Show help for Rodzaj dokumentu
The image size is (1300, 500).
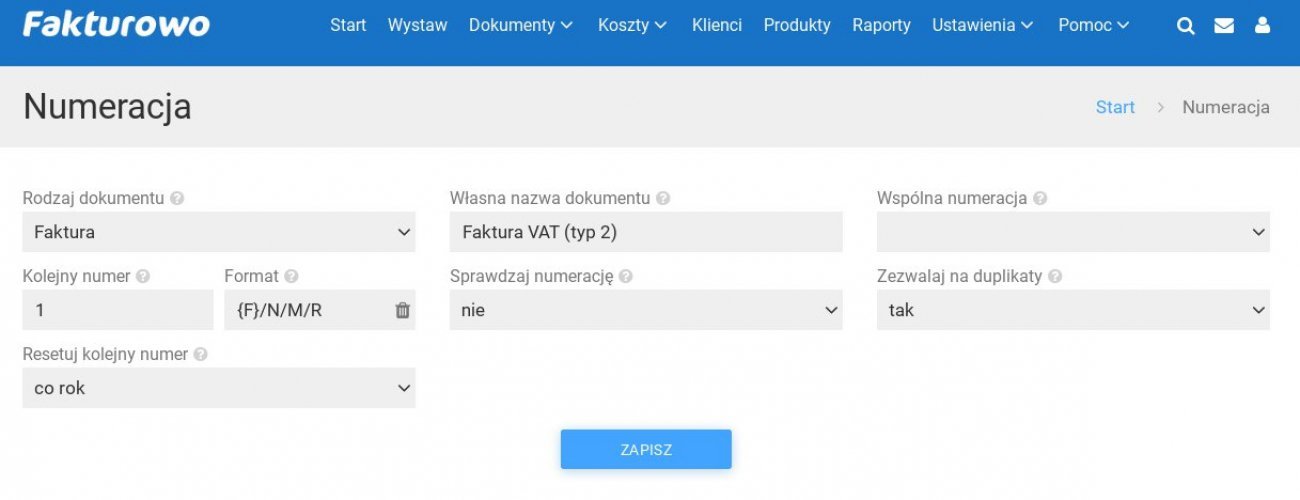177,198
